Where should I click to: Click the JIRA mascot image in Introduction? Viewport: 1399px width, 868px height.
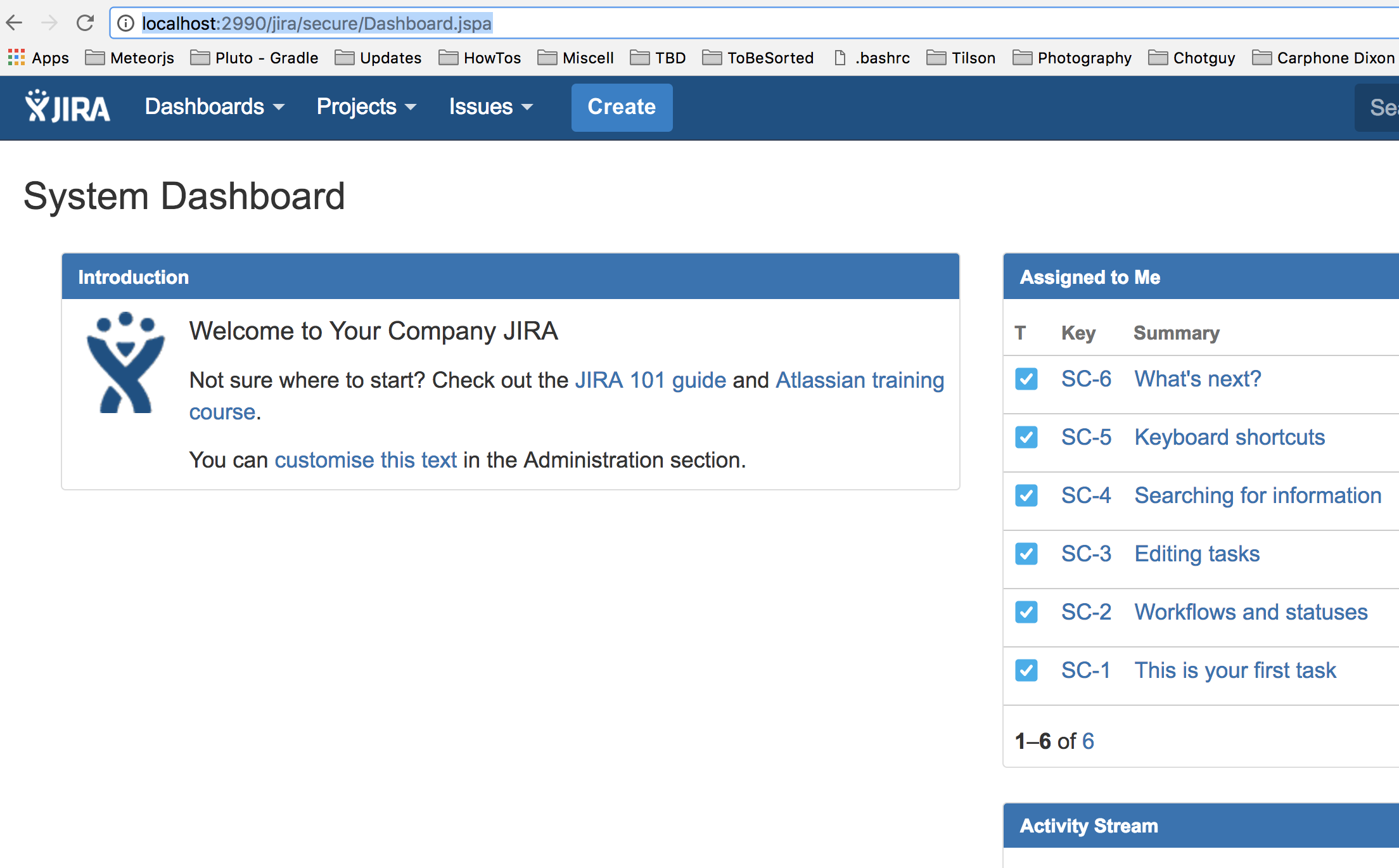pos(125,363)
